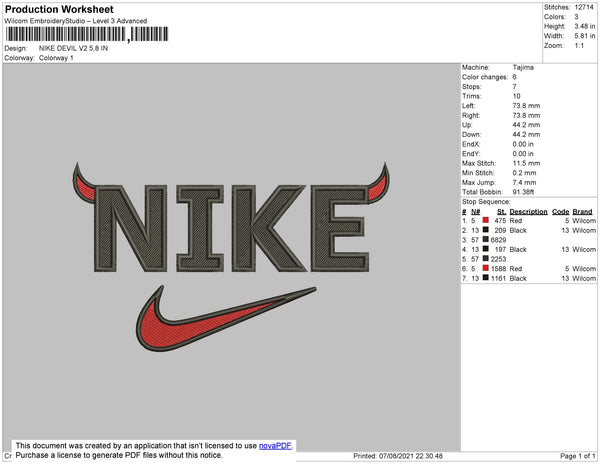Click the Stitches count 12714
The height and width of the screenshot is (464, 600).
point(584,7)
